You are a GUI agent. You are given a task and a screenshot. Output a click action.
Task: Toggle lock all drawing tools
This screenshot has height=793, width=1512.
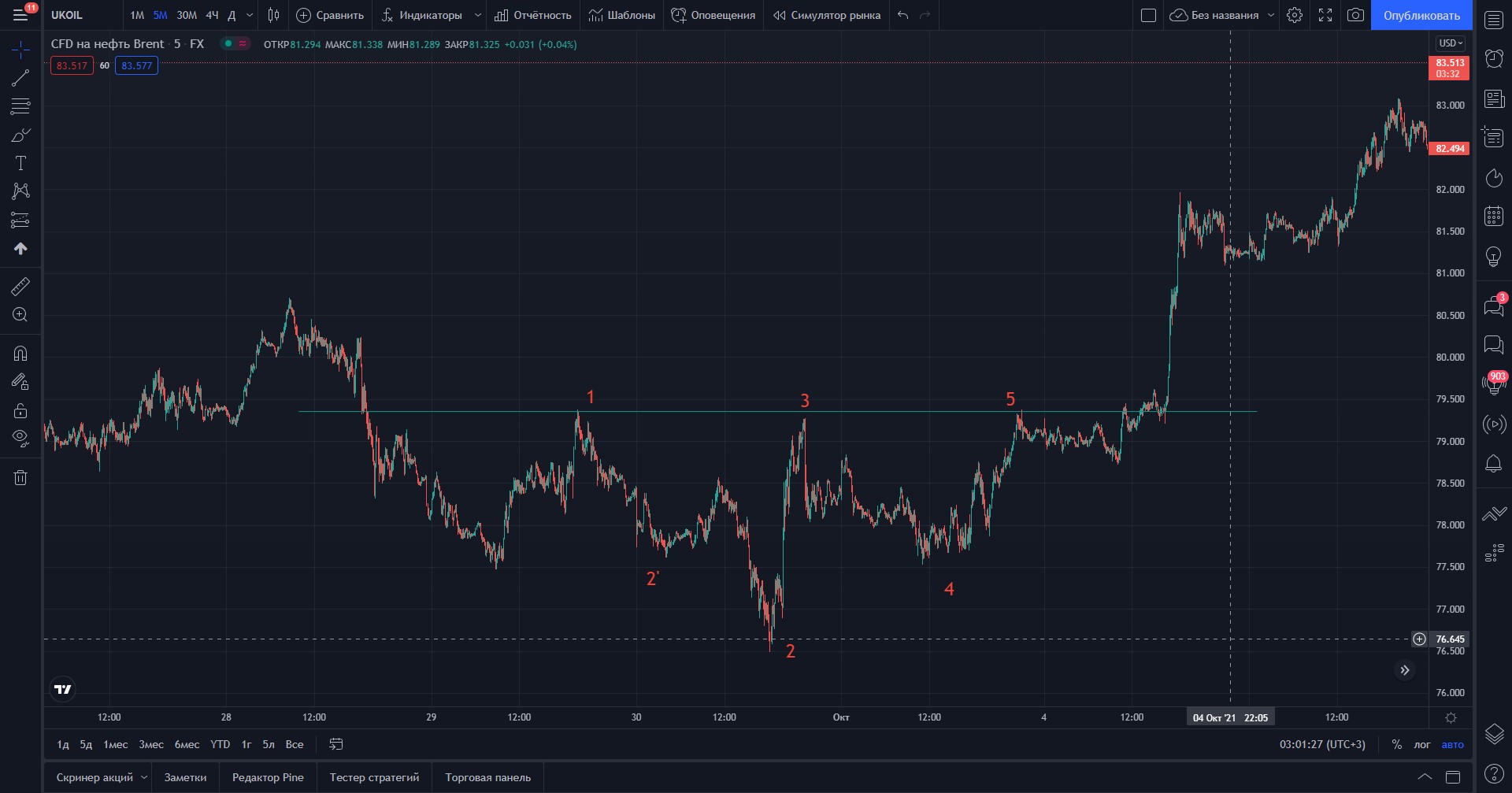20,410
